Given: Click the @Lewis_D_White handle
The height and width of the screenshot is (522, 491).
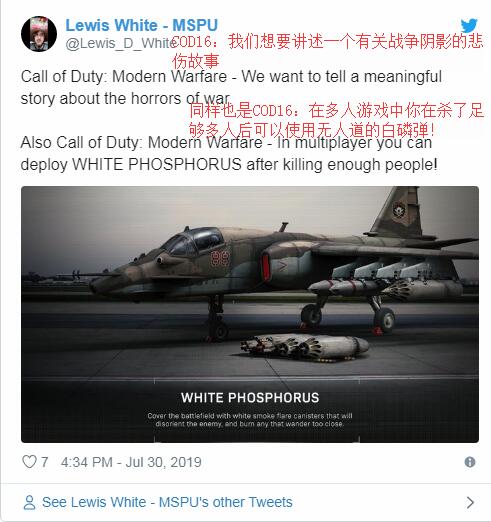Looking at the screenshot, I should click(x=120, y=44).
